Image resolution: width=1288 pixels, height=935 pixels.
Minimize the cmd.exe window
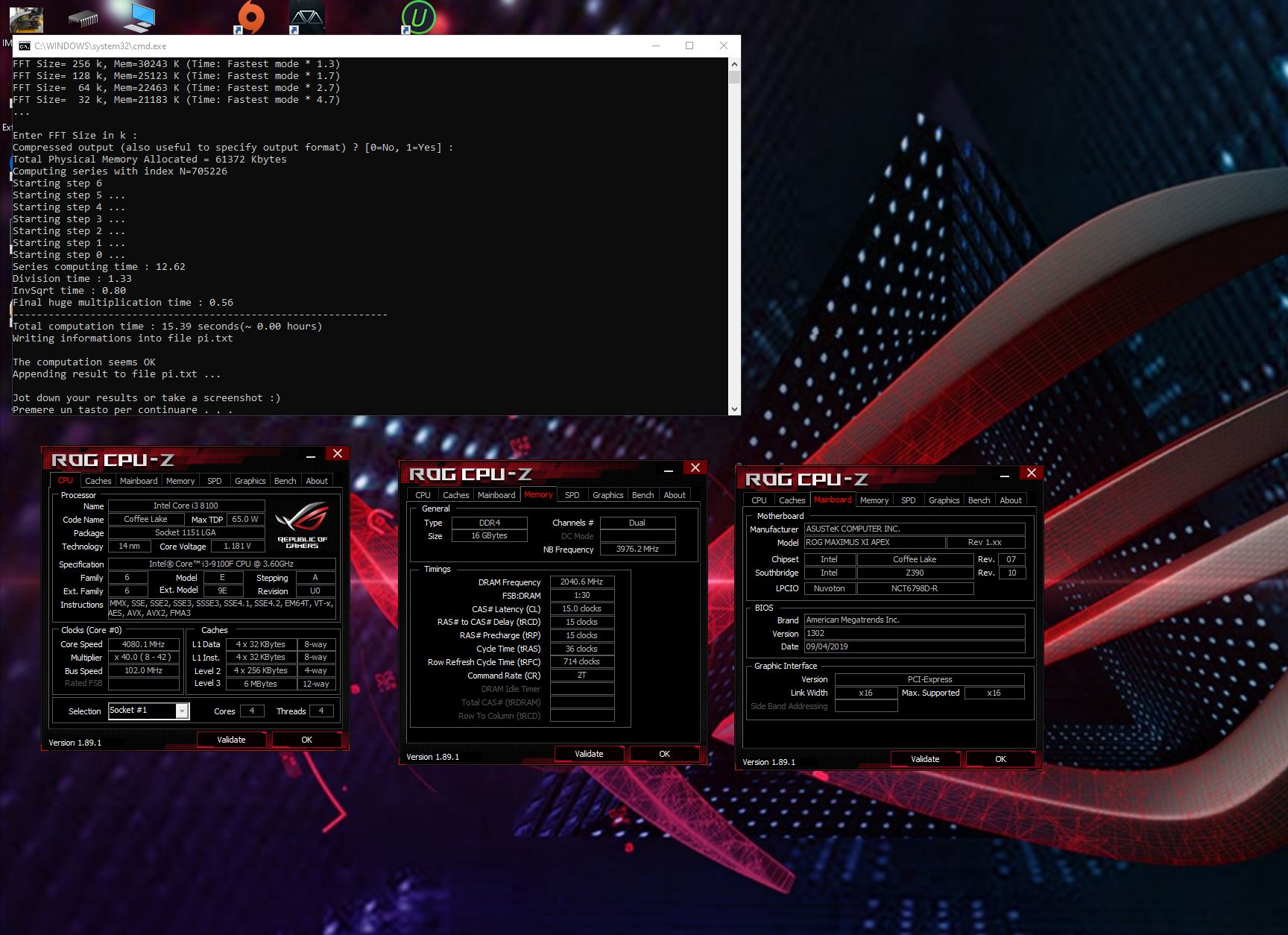(656, 46)
